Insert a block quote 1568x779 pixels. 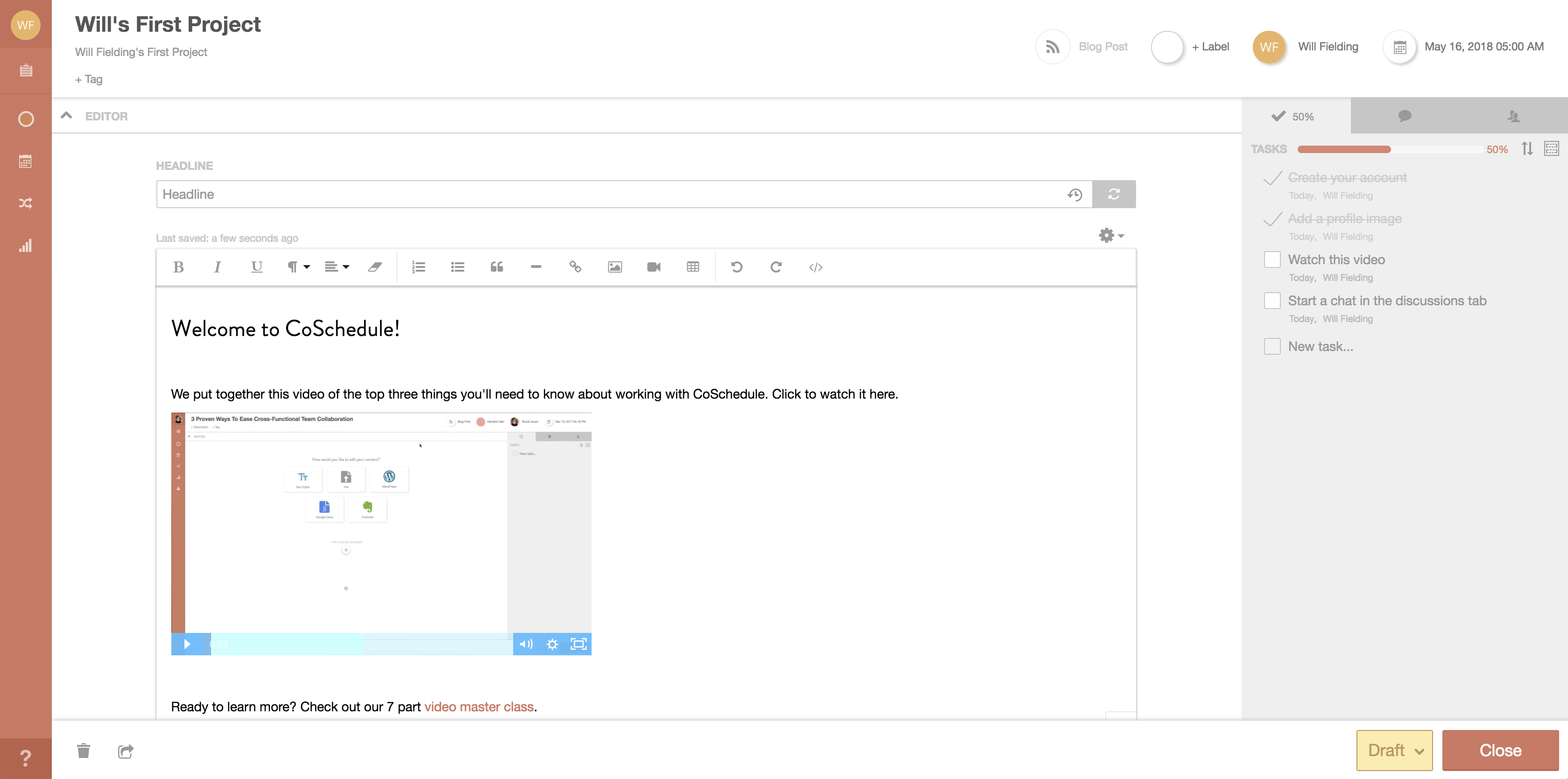coord(497,267)
